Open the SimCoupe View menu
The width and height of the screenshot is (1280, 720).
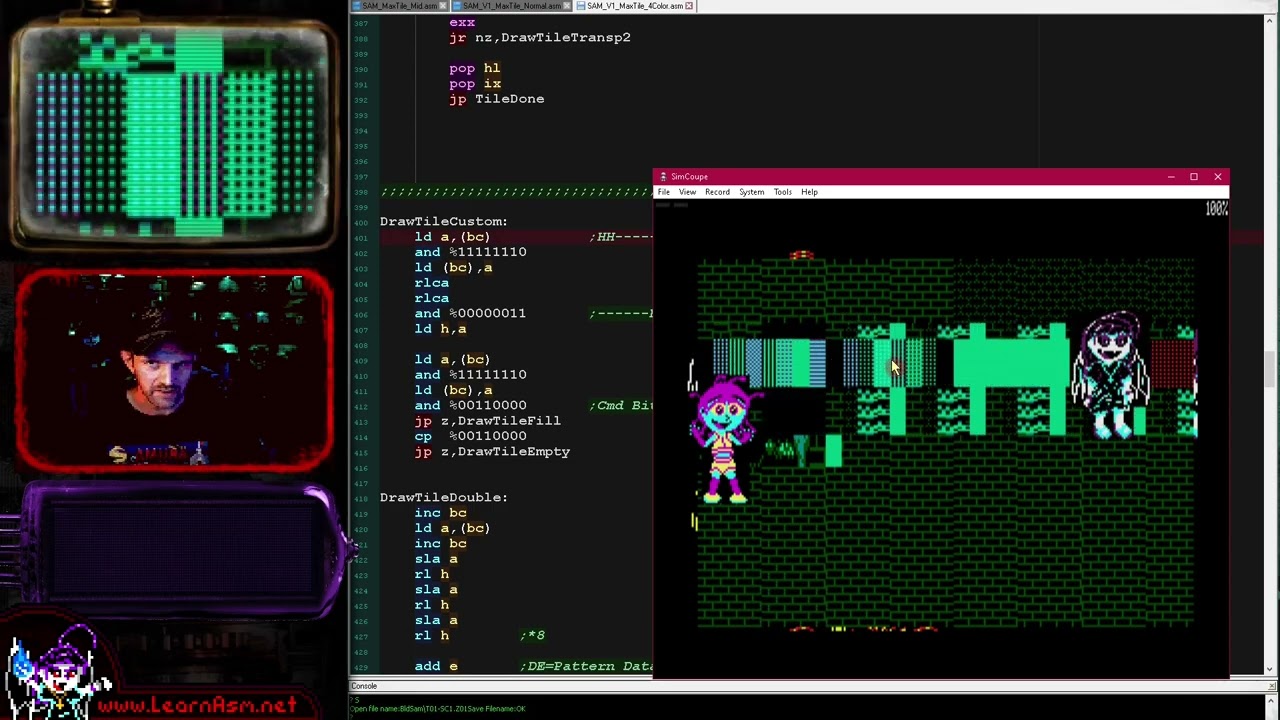[x=688, y=192]
